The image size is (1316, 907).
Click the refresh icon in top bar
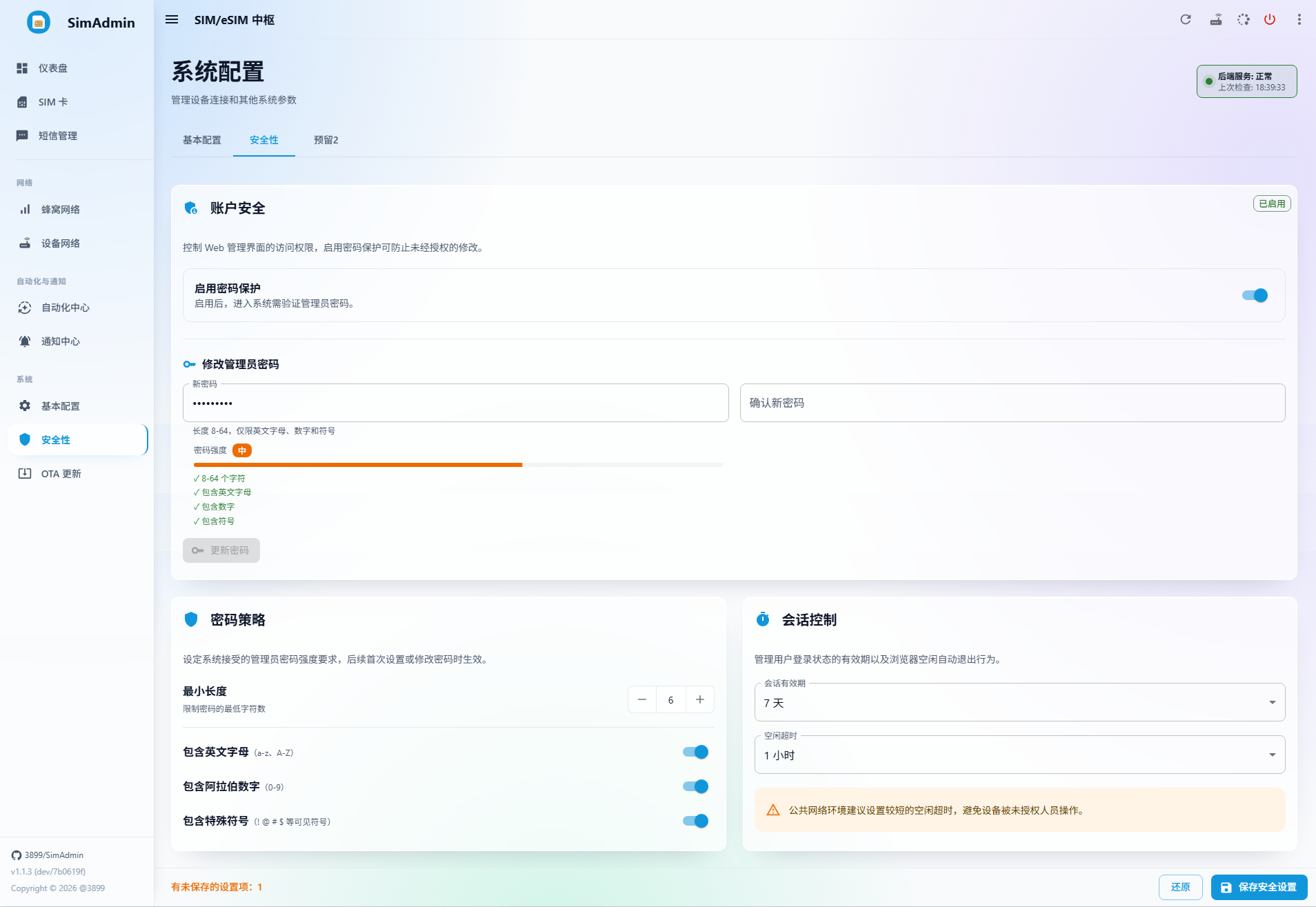point(1186,20)
